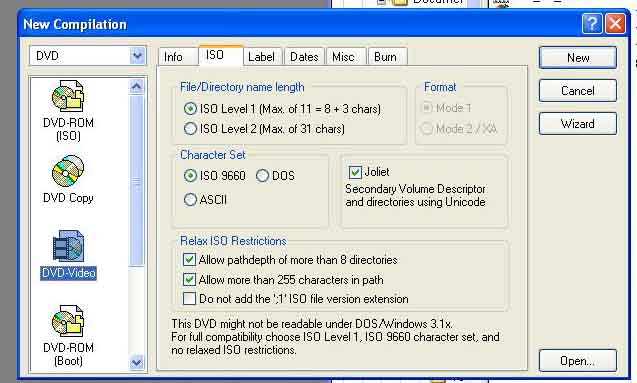This screenshot has height=383, width=637.
Task: Select ISO Level 1 radio option
Action: [x=190, y=108]
